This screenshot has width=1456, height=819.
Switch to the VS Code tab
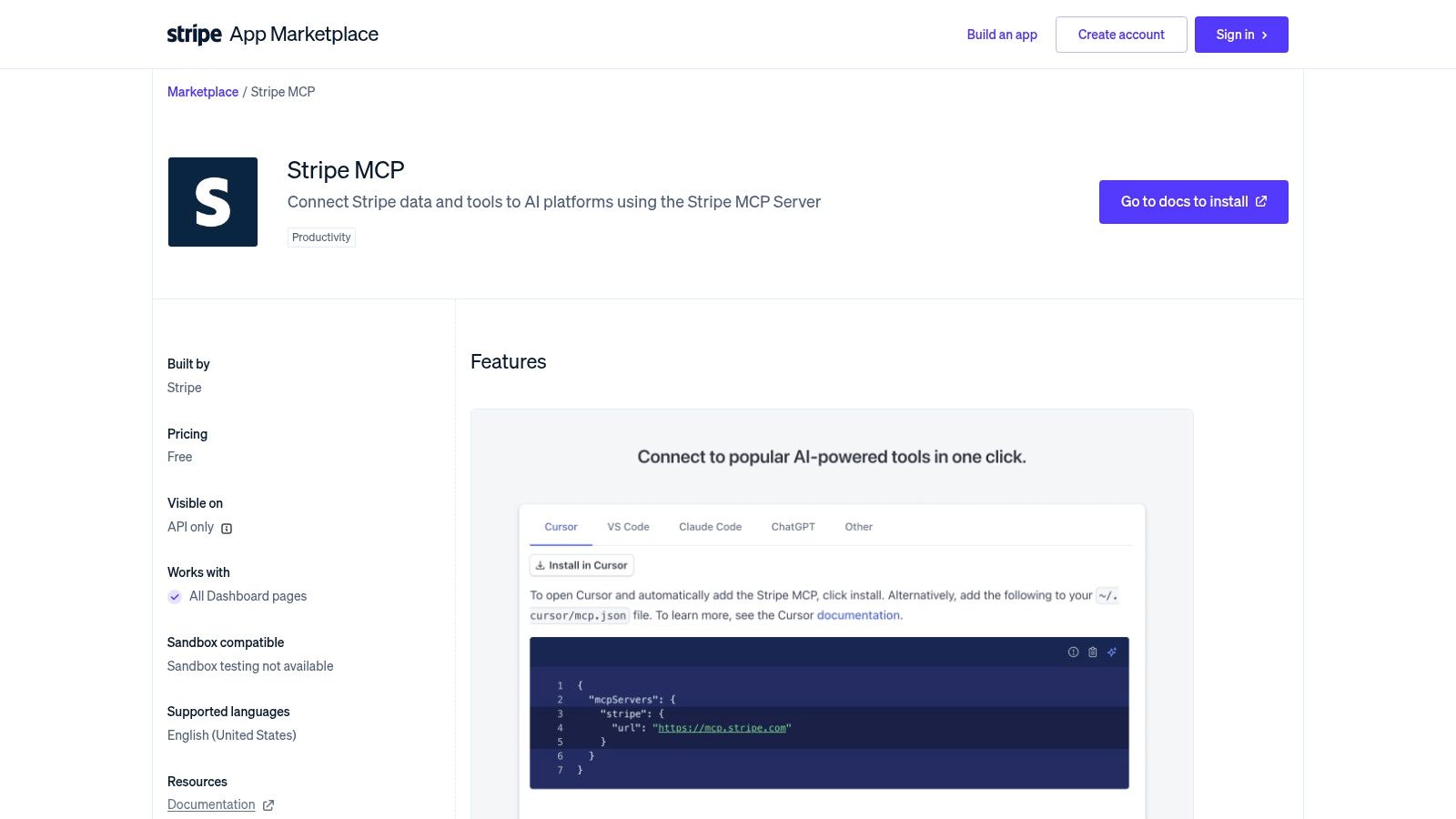click(x=629, y=527)
